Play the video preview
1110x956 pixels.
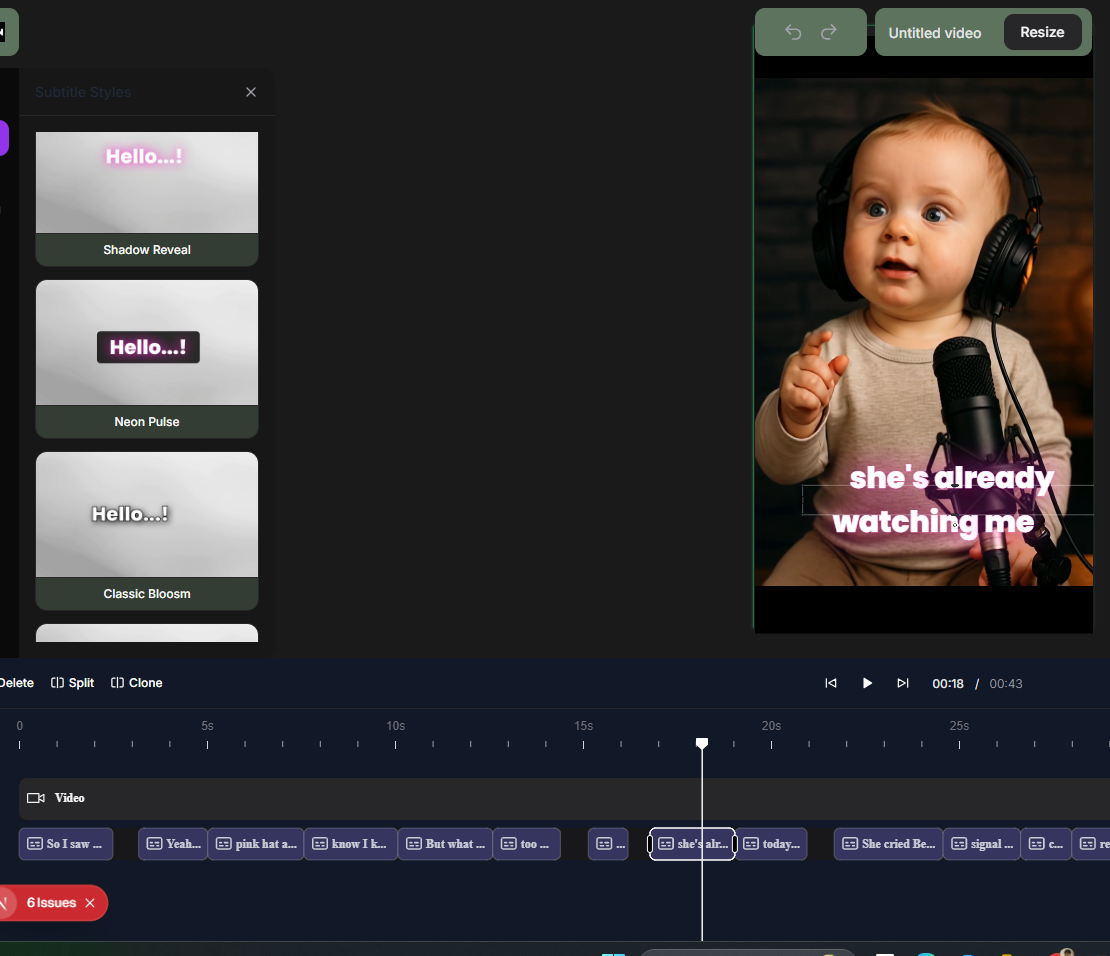pyautogui.click(x=867, y=683)
